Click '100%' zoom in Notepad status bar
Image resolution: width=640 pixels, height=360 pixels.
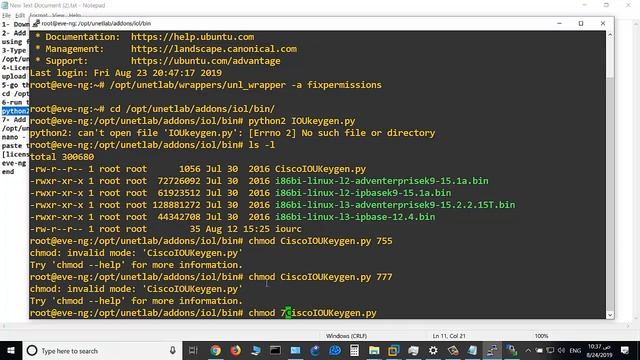[x=541, y=336]
